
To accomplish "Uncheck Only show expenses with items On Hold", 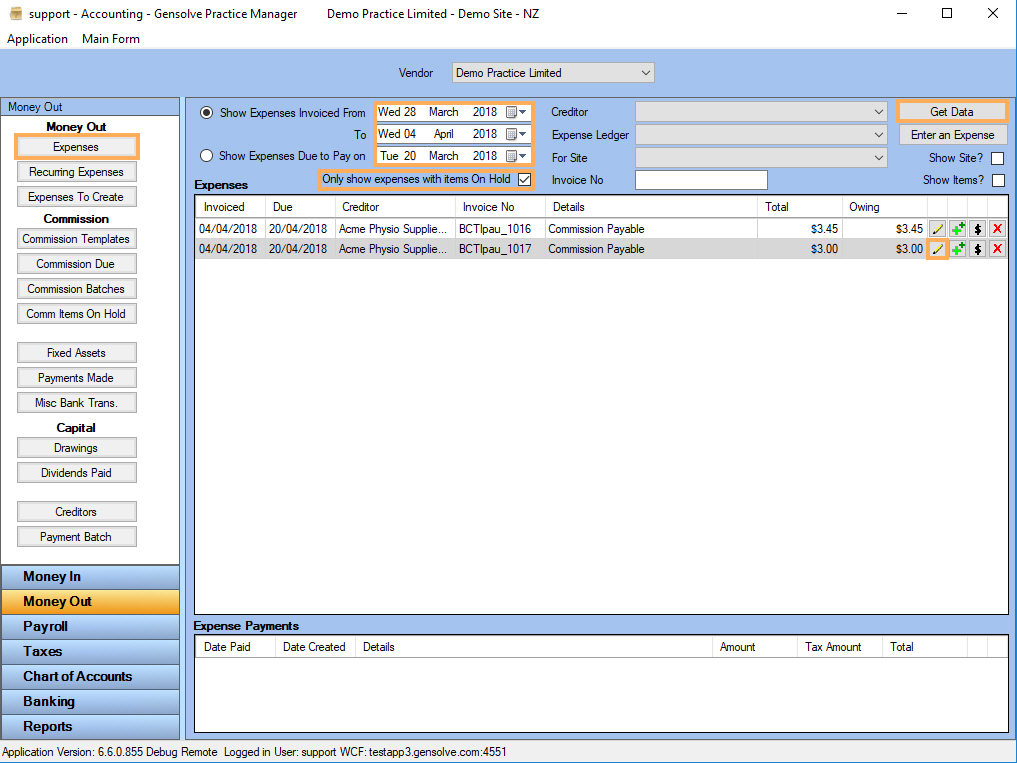I will [x=524, y=180].
